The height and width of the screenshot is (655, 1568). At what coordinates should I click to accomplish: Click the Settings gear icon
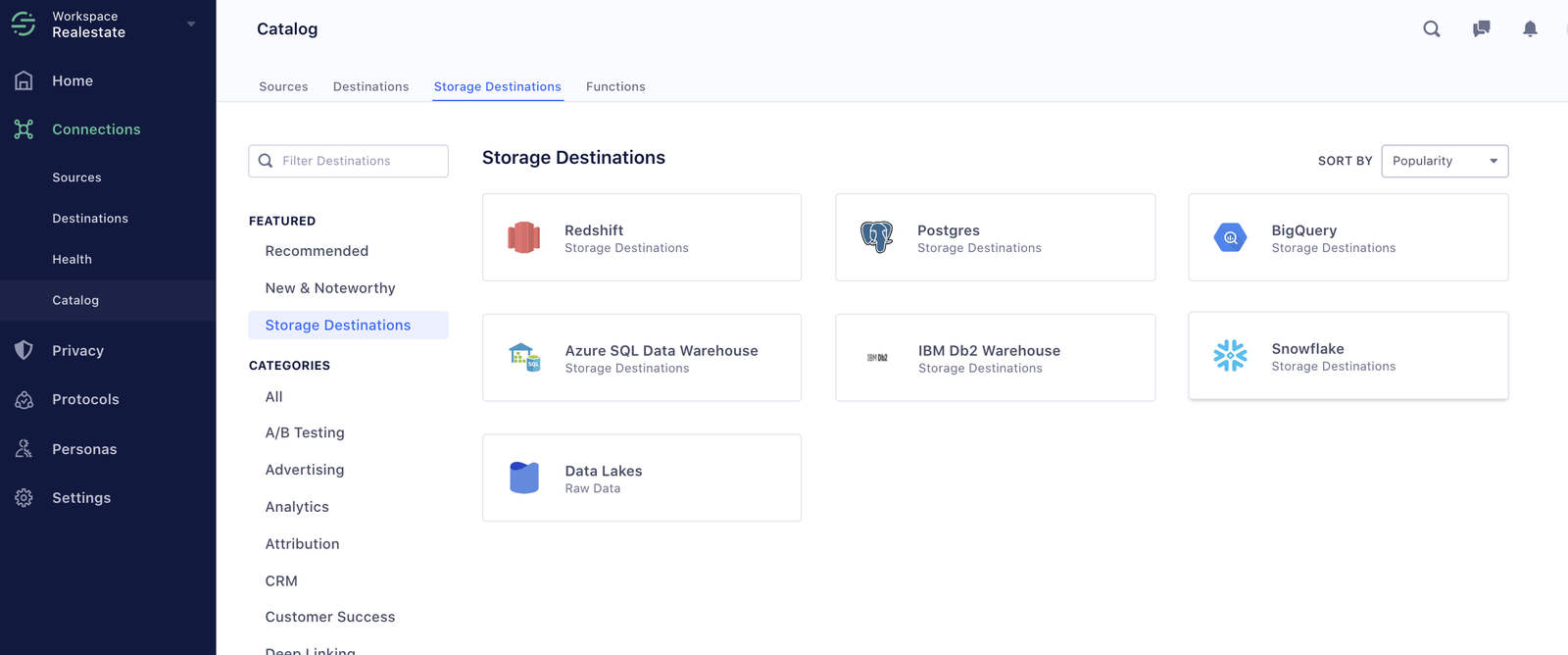pyautogui.click(x=24, y=497)
